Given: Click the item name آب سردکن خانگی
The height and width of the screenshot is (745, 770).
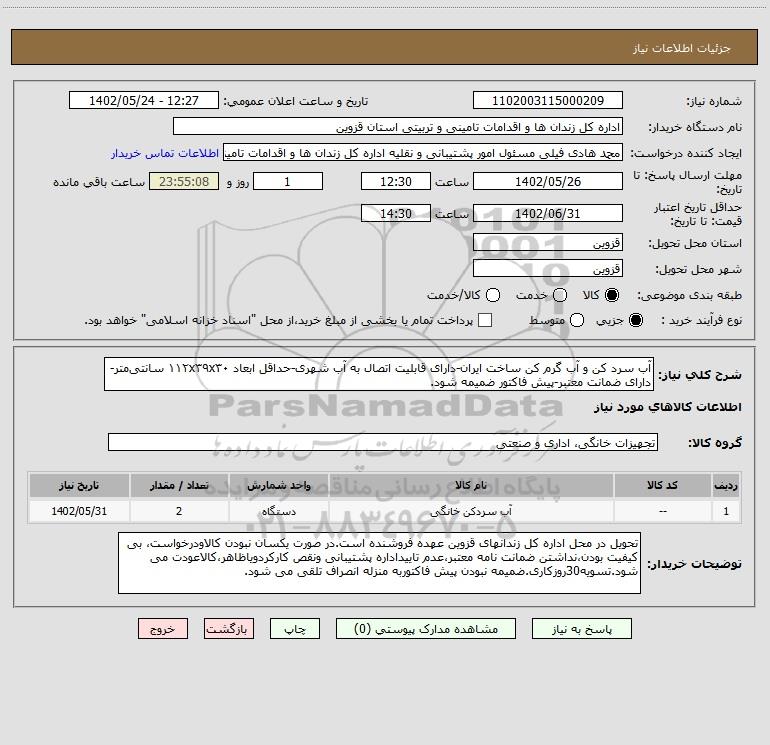Looking at the screenshot, I should [x=470, y=511].
